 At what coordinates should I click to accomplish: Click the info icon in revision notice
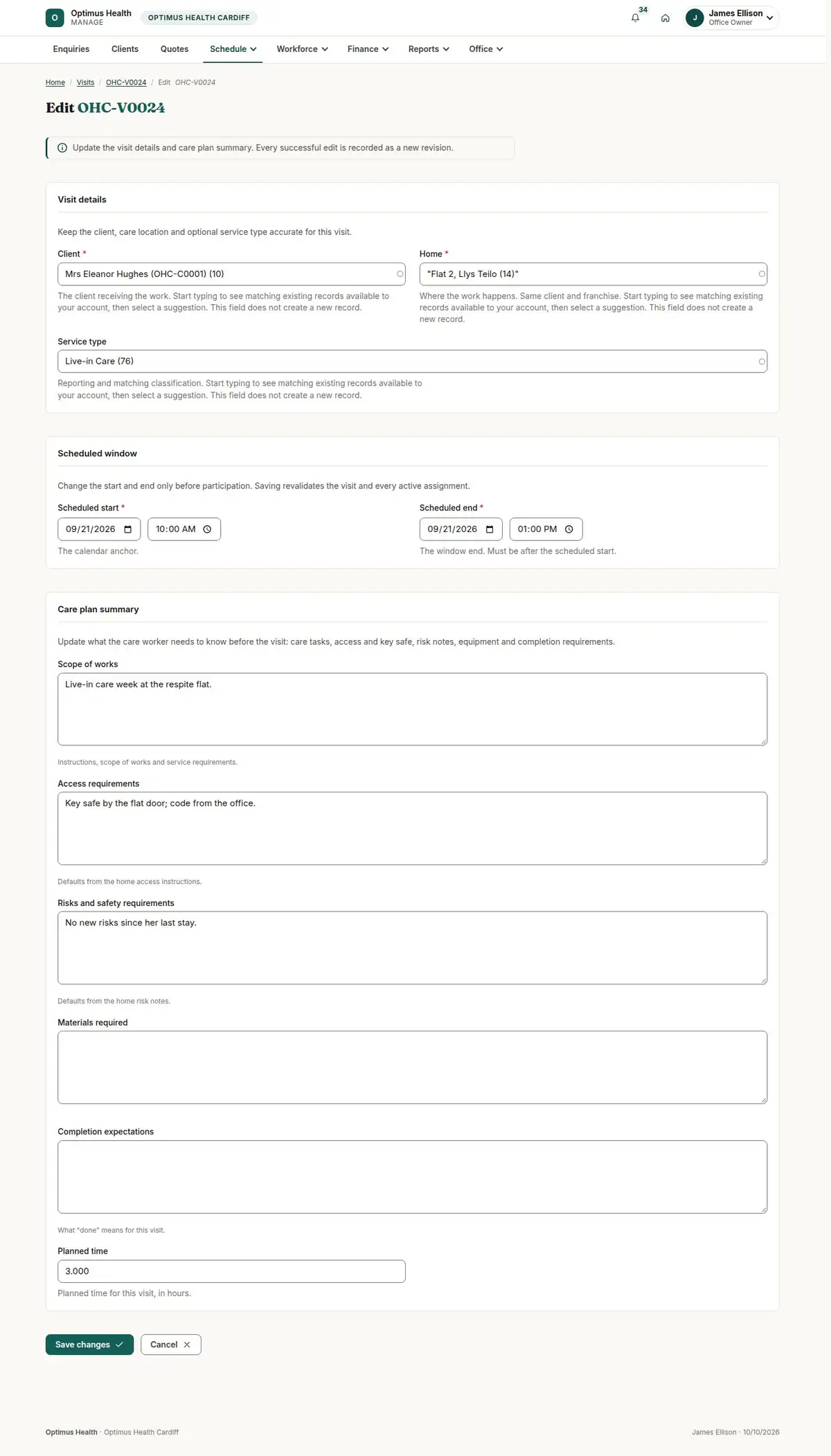coord(62,148)
